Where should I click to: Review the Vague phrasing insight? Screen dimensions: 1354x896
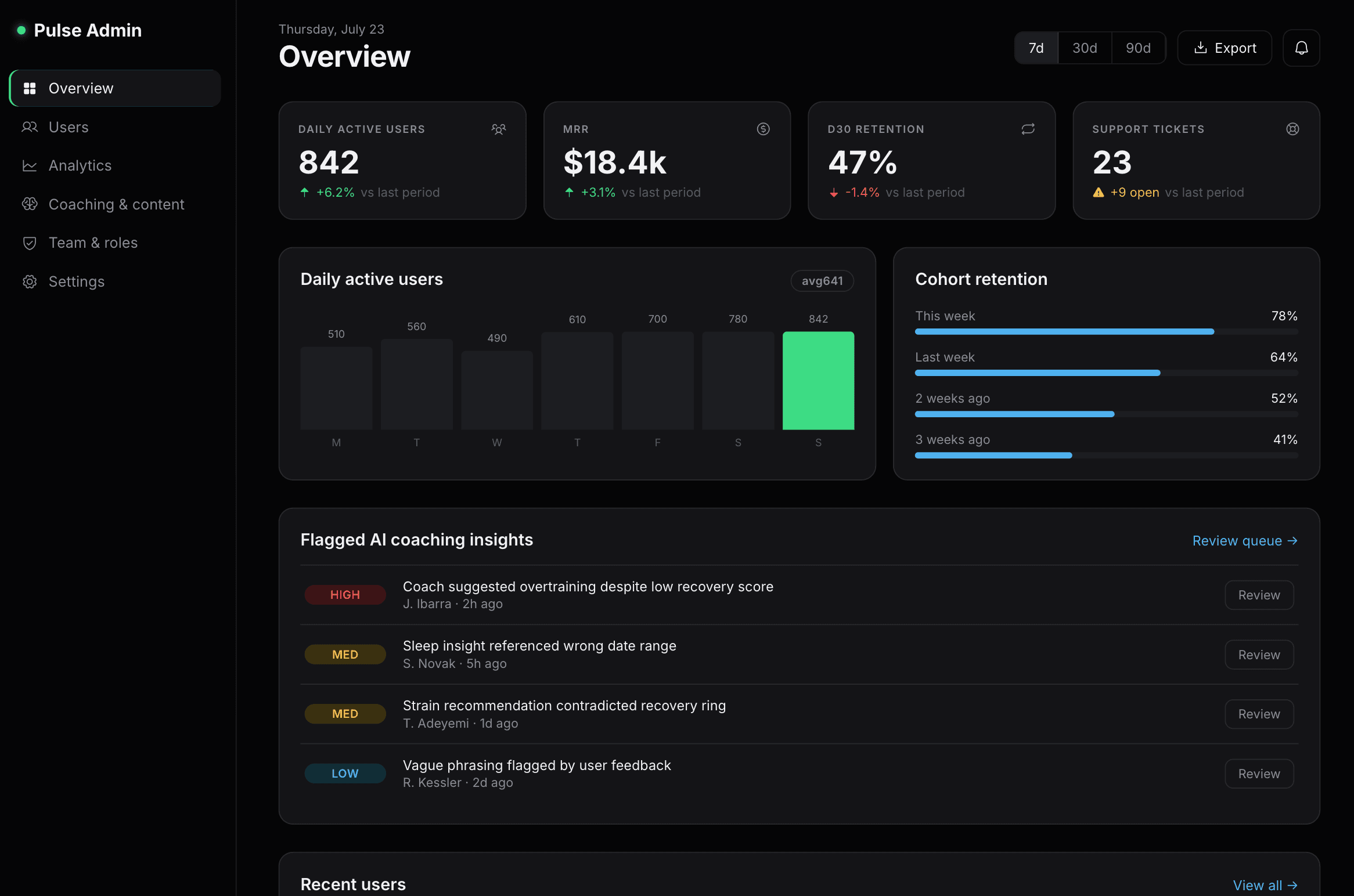[1259, 774]
